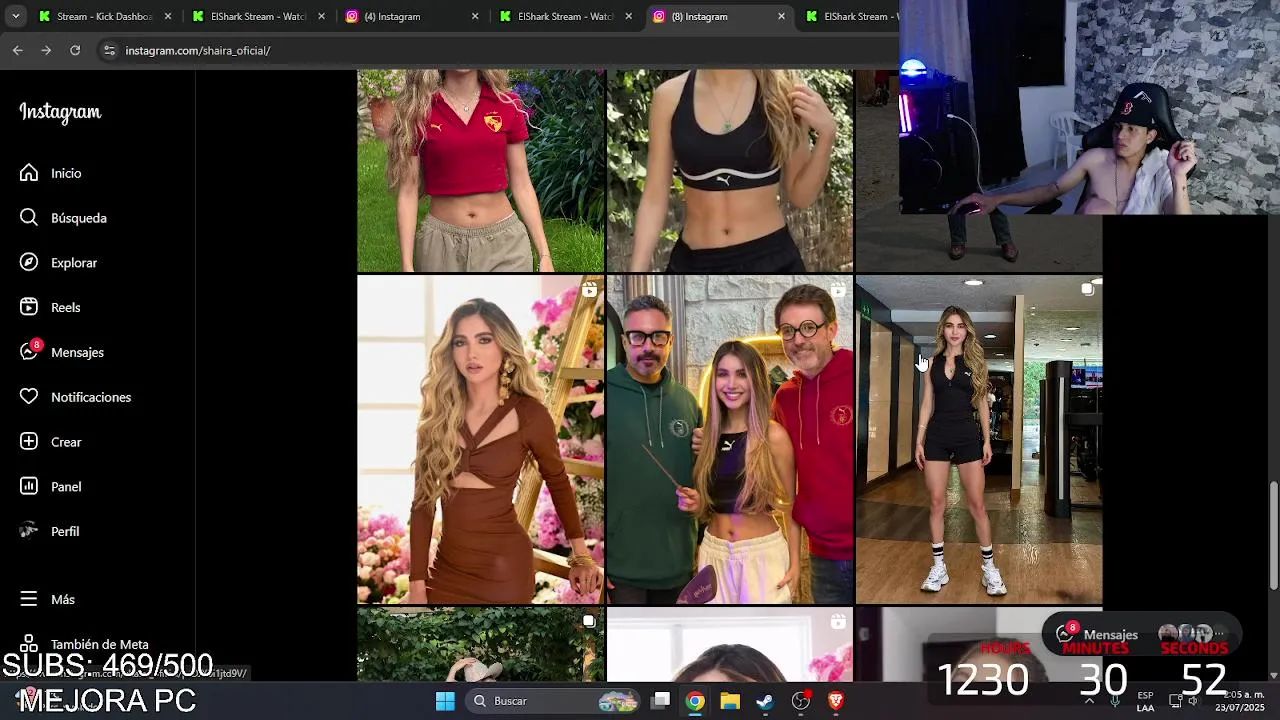Open the floating Mensajes chat button

[x=1141, y=634]
